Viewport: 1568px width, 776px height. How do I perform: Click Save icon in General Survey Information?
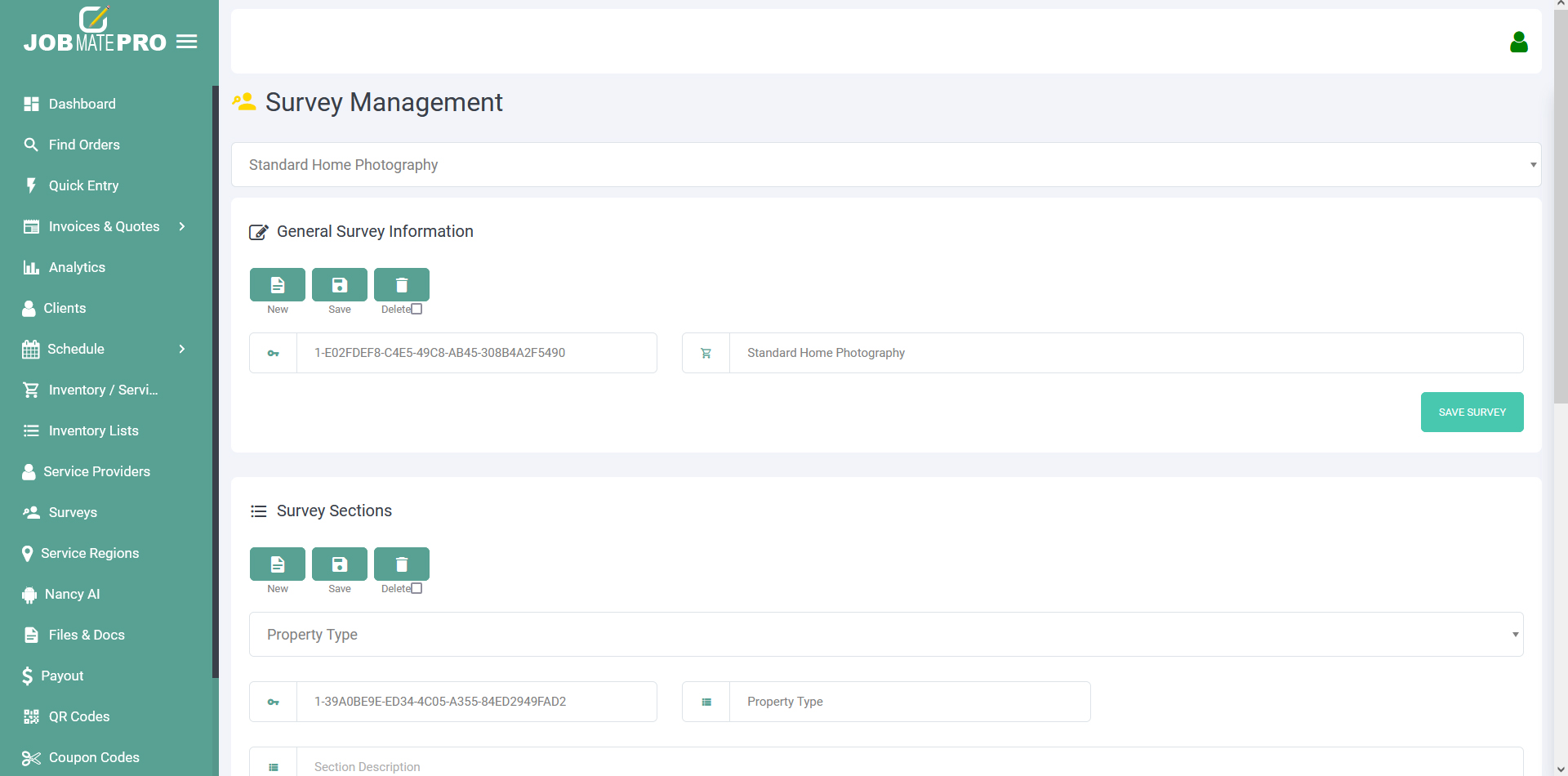tap(340, 285)
